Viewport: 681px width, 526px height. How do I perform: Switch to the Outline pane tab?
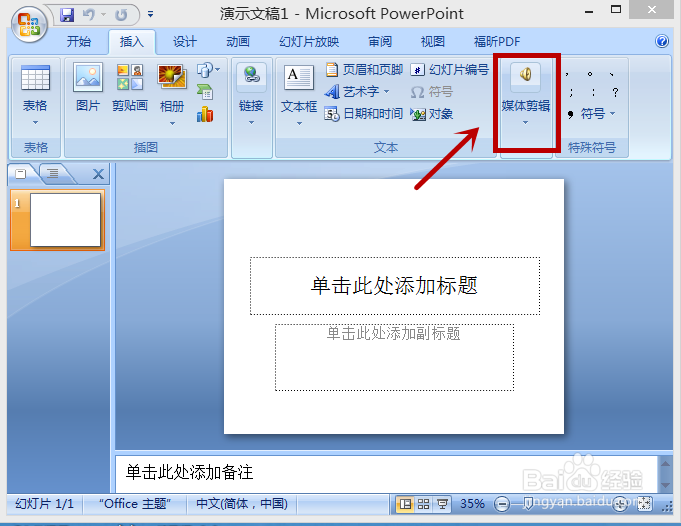[x=53, y=174]
